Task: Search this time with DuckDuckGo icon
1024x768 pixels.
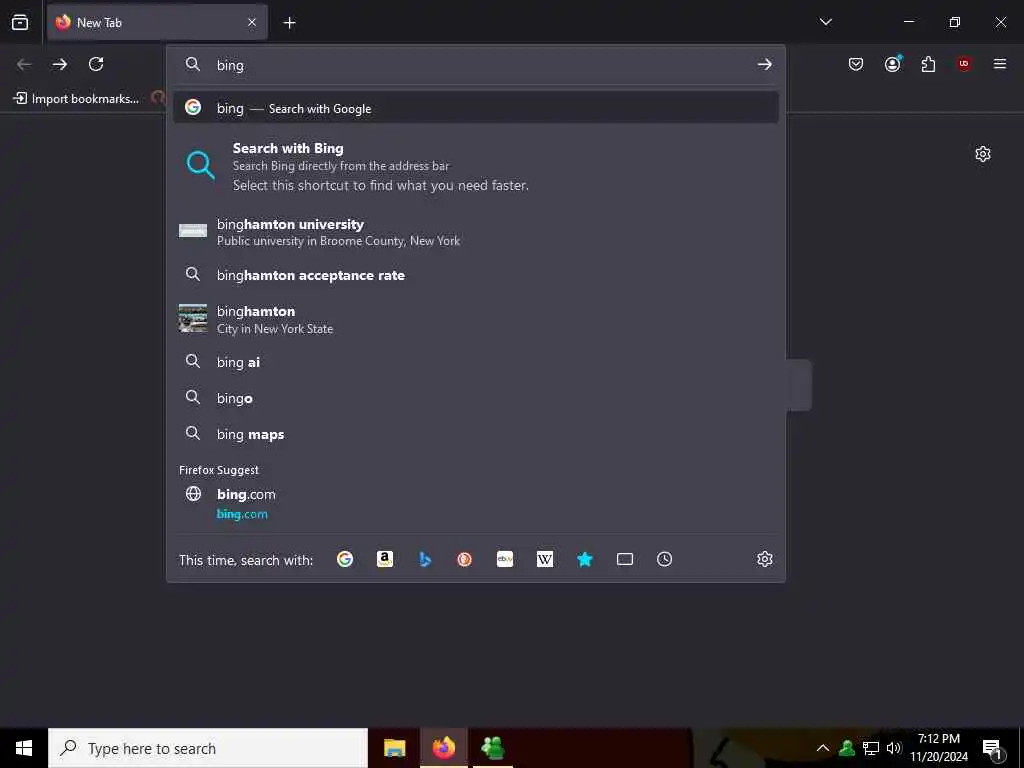Action: coord(464,559)
